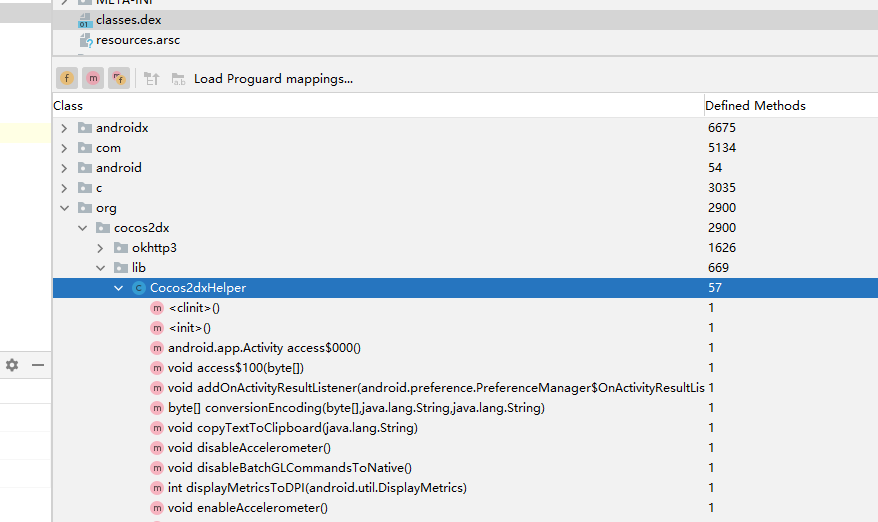The height and width of the screenshot is (522, 878).
Task: Click androidx method count 6675
Action: pyautogui.click(x=722, y=128)
